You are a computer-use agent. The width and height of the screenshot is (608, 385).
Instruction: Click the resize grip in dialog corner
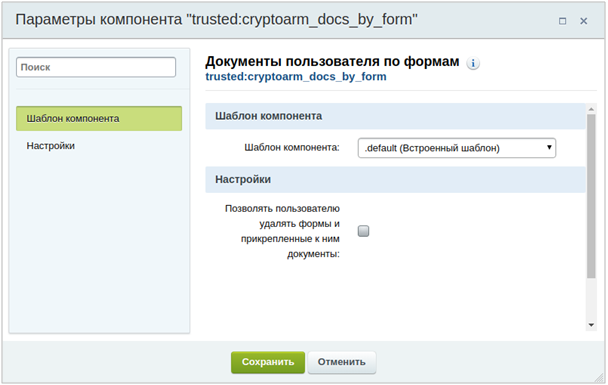599,377
